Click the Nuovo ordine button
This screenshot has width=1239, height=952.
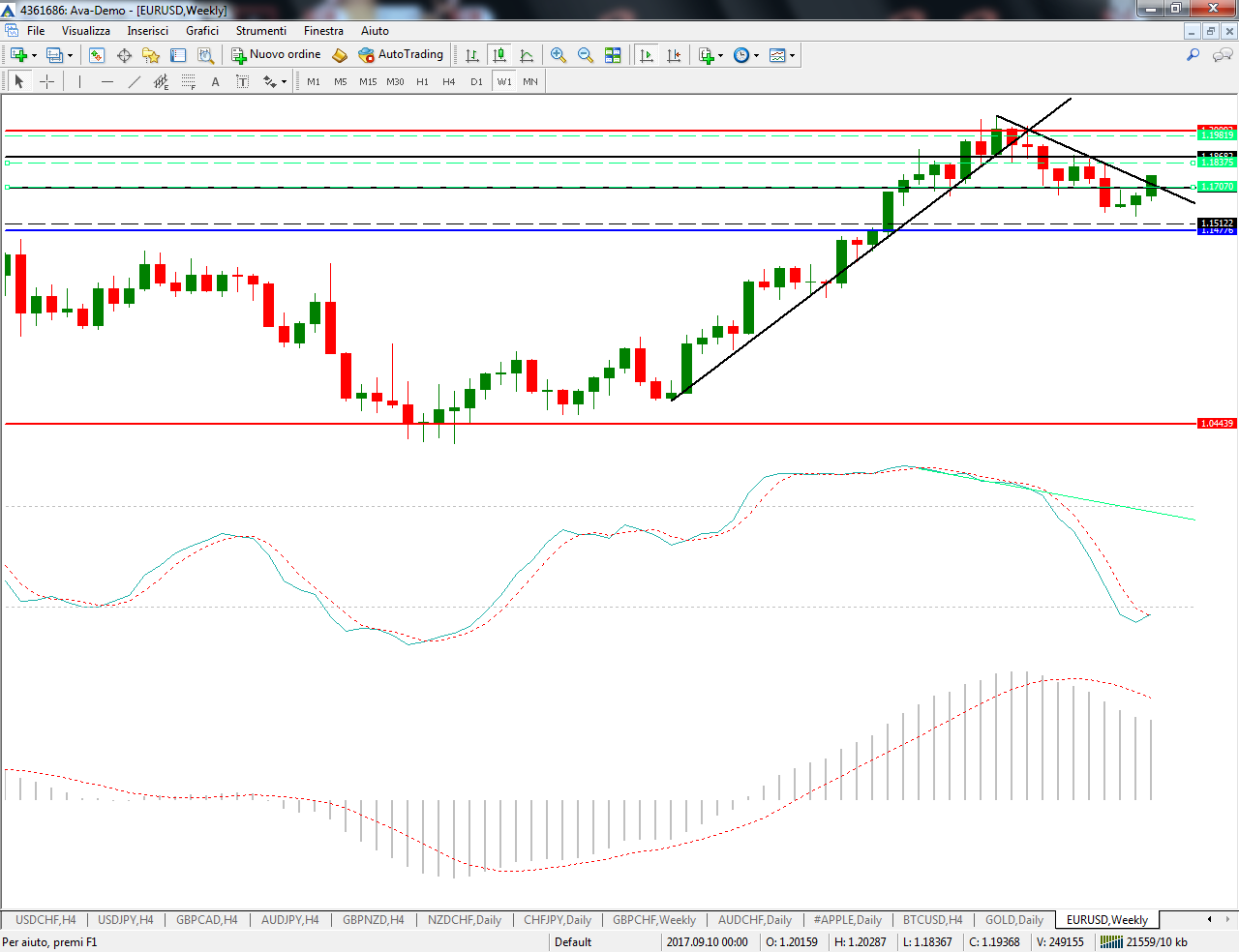click(x=276, y=55)
